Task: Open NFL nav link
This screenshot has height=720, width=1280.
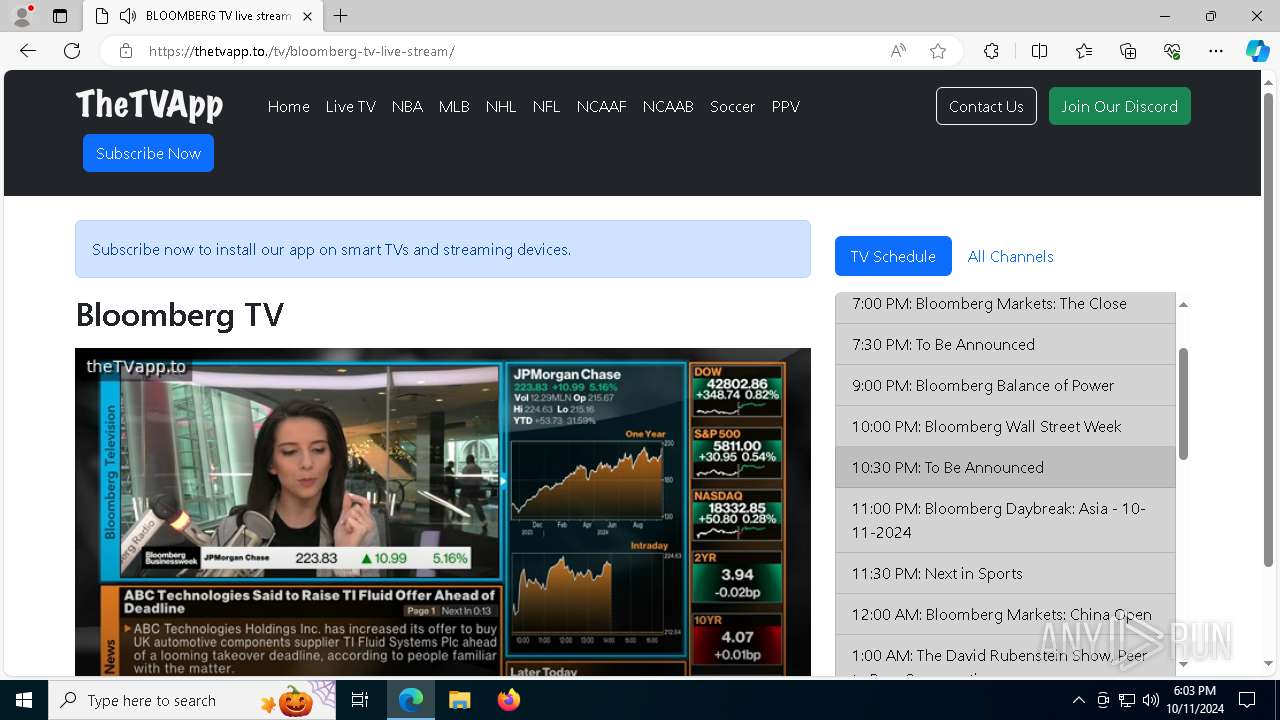Action: (546, 106)
